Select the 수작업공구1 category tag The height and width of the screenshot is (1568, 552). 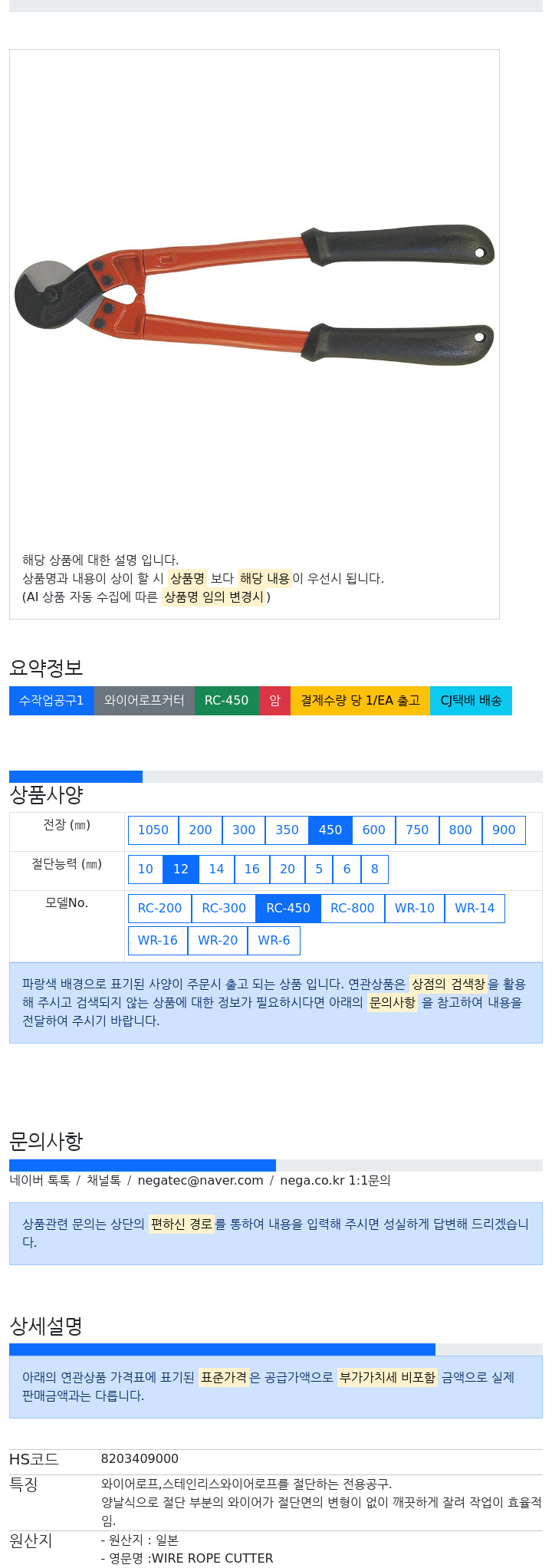pos(51,701)
